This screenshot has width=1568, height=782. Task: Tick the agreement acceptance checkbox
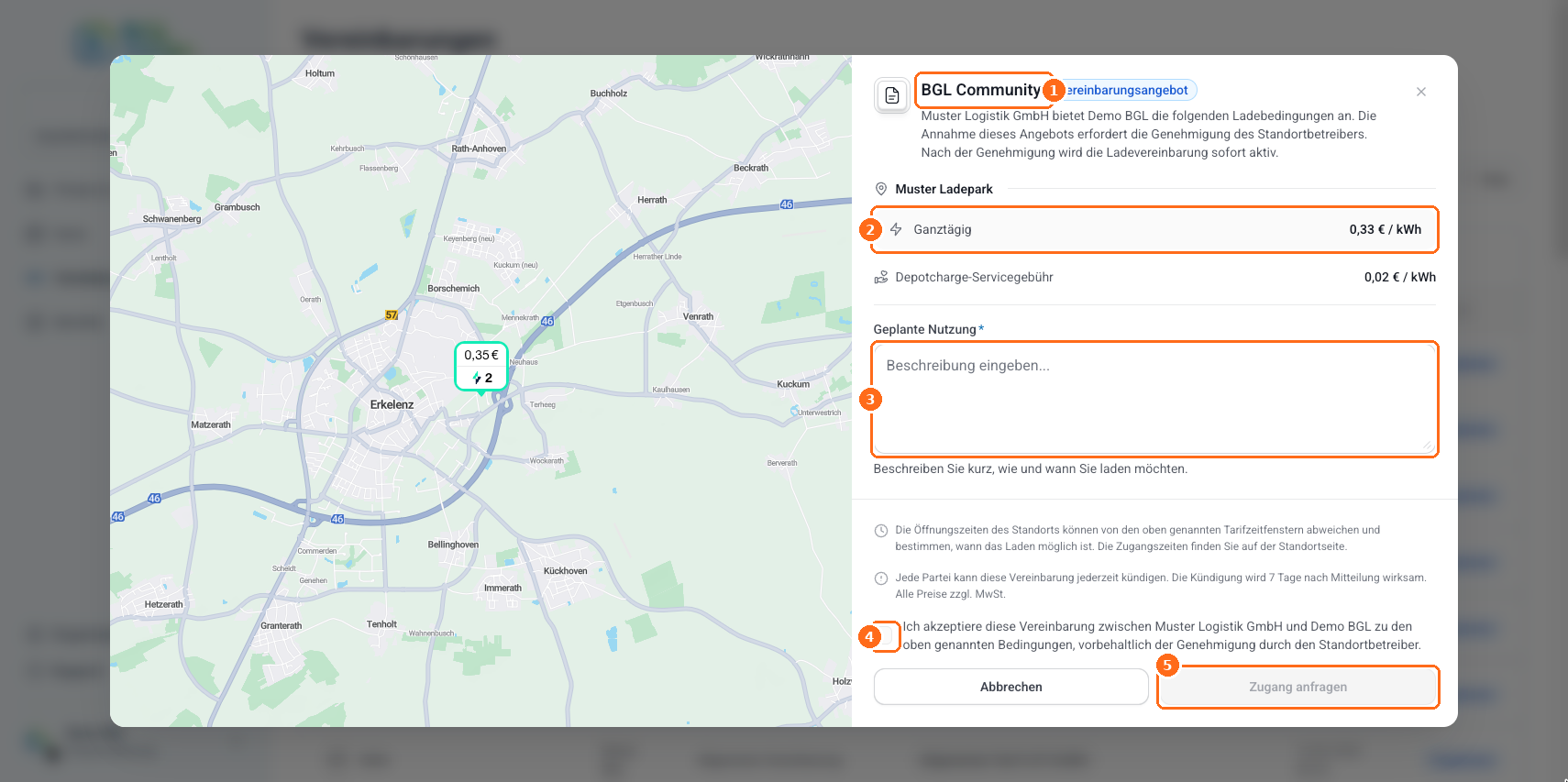[x=884, y=635]
